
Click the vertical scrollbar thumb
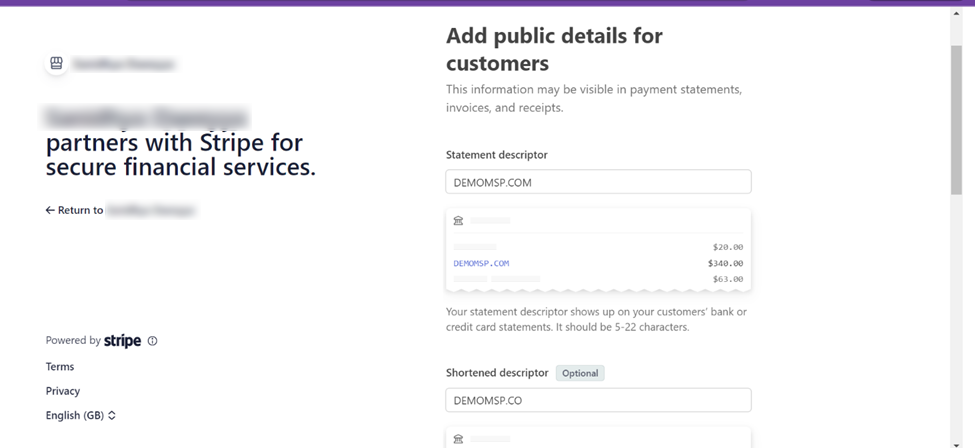(x=956, y=120)
